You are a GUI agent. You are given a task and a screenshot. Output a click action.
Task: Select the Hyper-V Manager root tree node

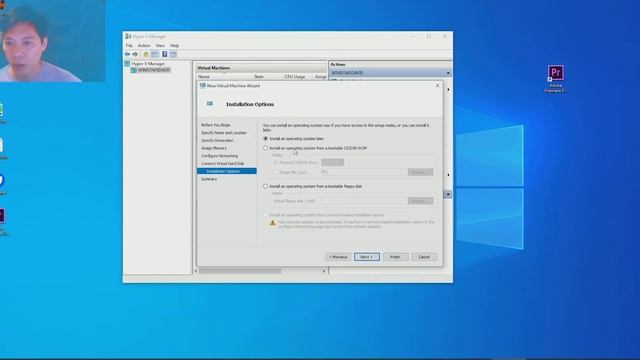[x=148, y=64]
